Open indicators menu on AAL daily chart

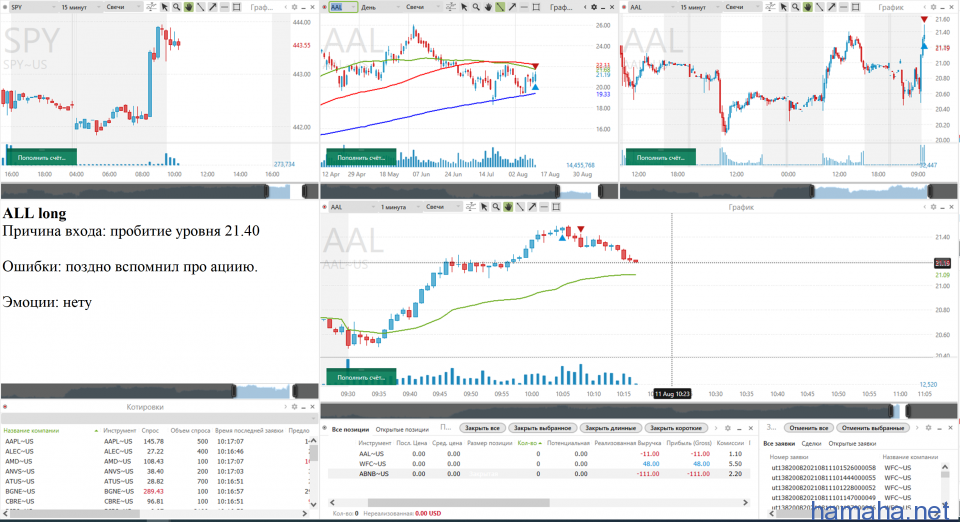click(x=451, y=7)
